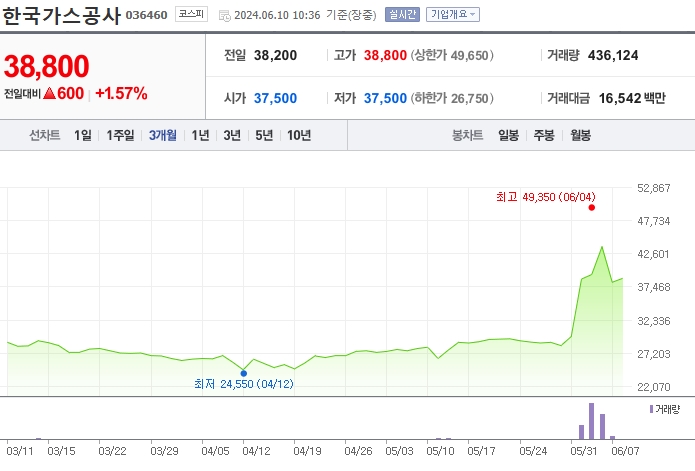This screenshot has height=471, width=695.
Task: Click the current price 38,800 in large red
Action: pyautogui.click(x=47, y=66)
